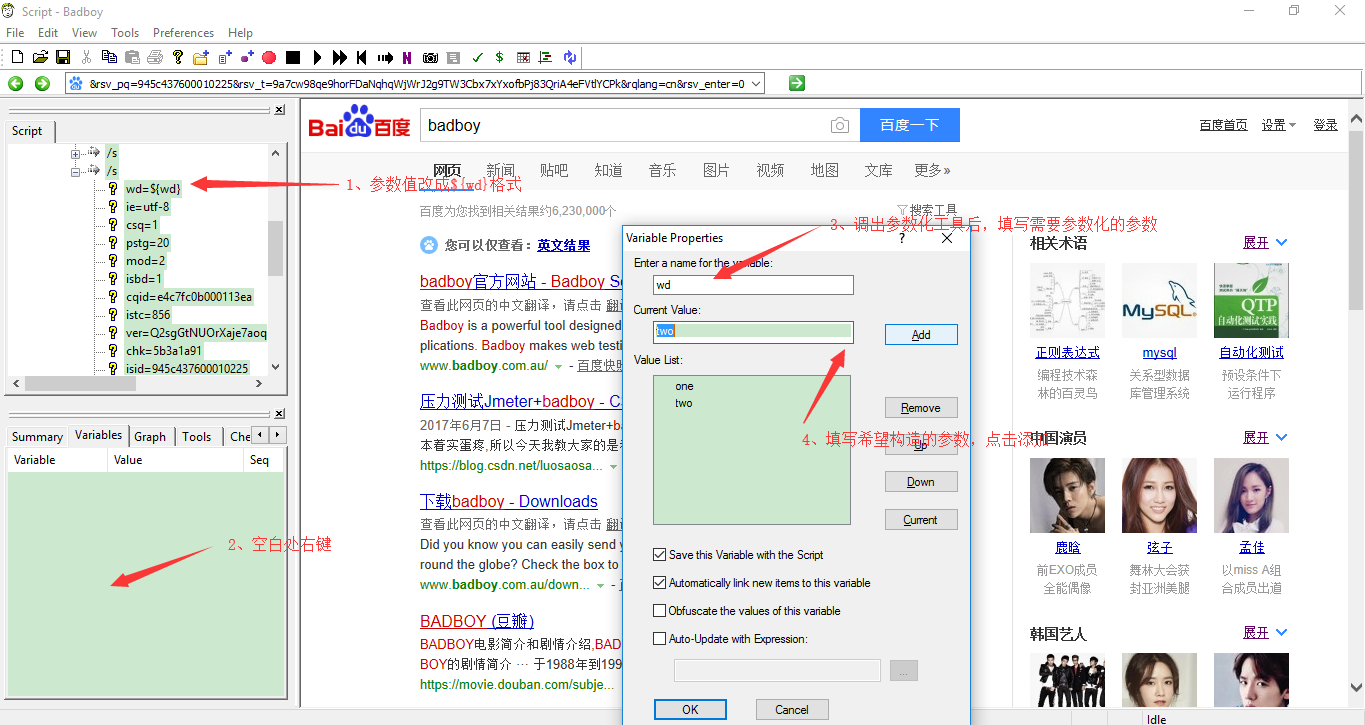Open the Edit menu
The width and height of the screenshot is (1365, 725).
pyautogui.click(x=48, y=33)
